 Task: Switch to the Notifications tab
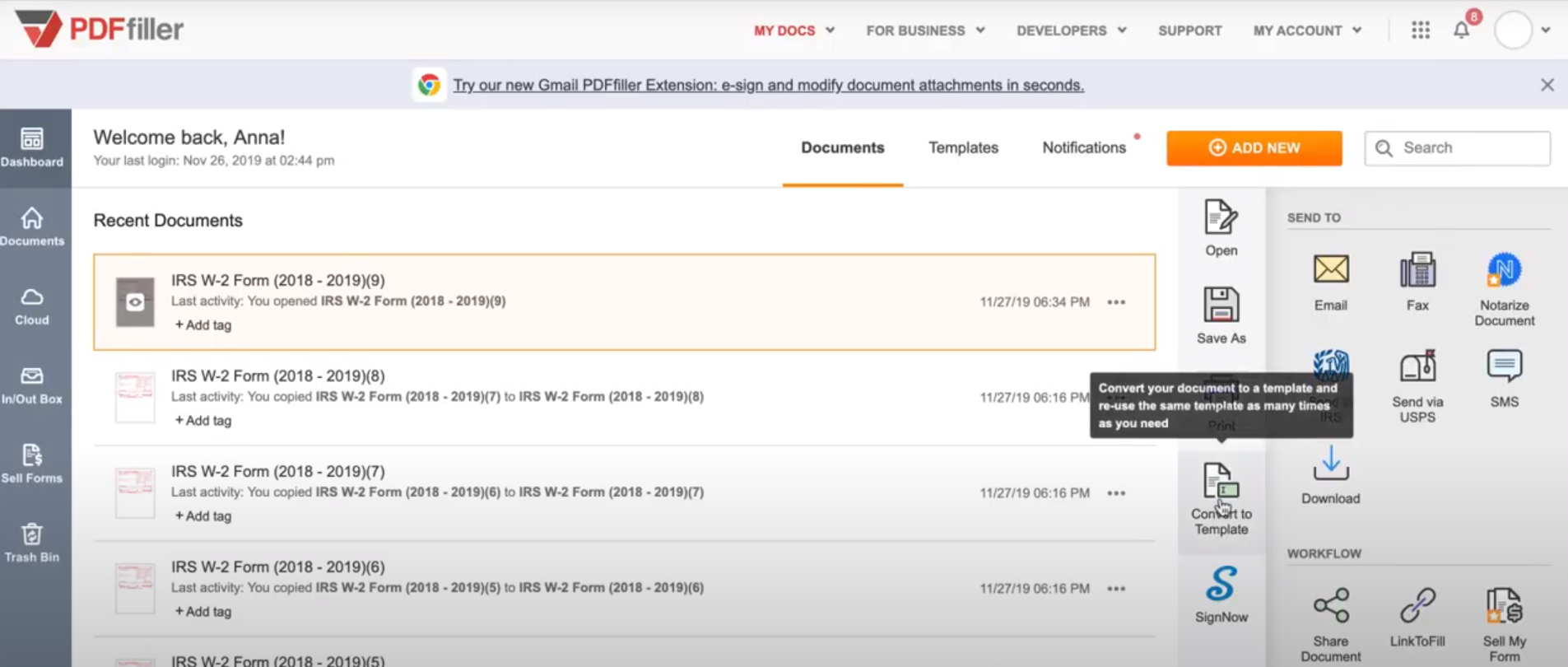coord(1083,147)
